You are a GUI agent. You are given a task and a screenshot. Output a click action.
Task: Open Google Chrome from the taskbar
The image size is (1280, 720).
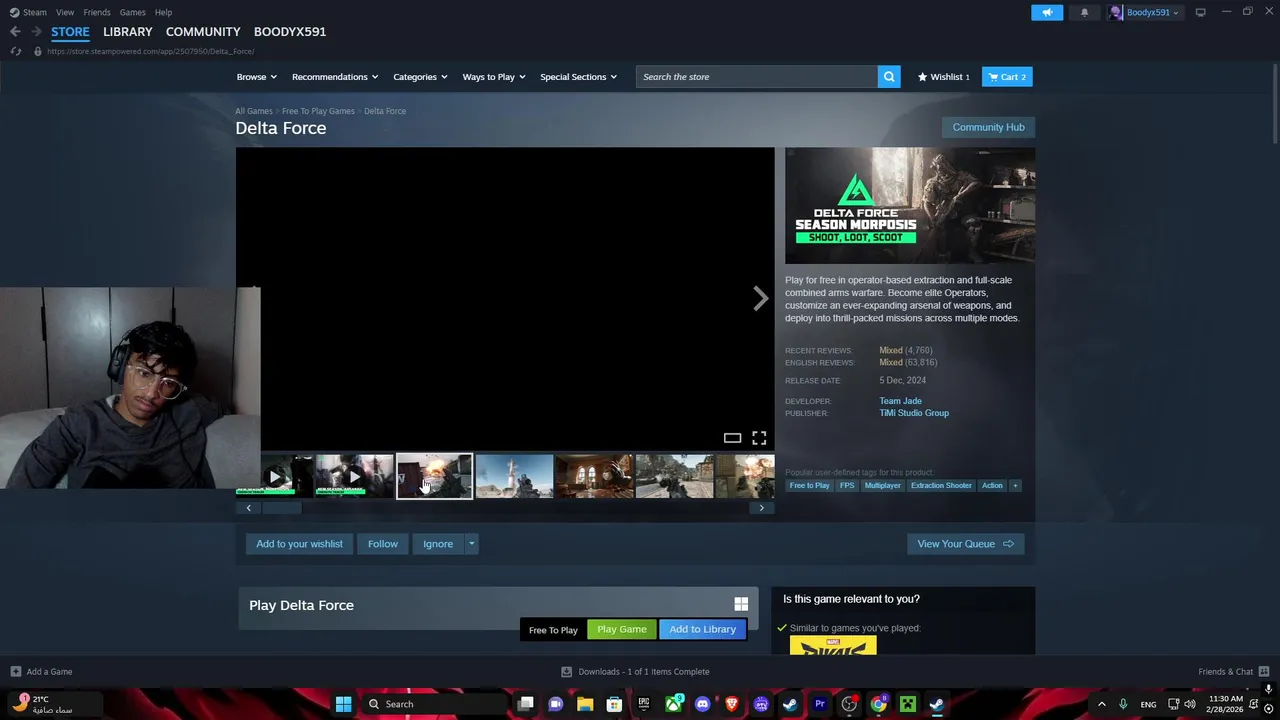pyautogui.click(x=878, y=704)
